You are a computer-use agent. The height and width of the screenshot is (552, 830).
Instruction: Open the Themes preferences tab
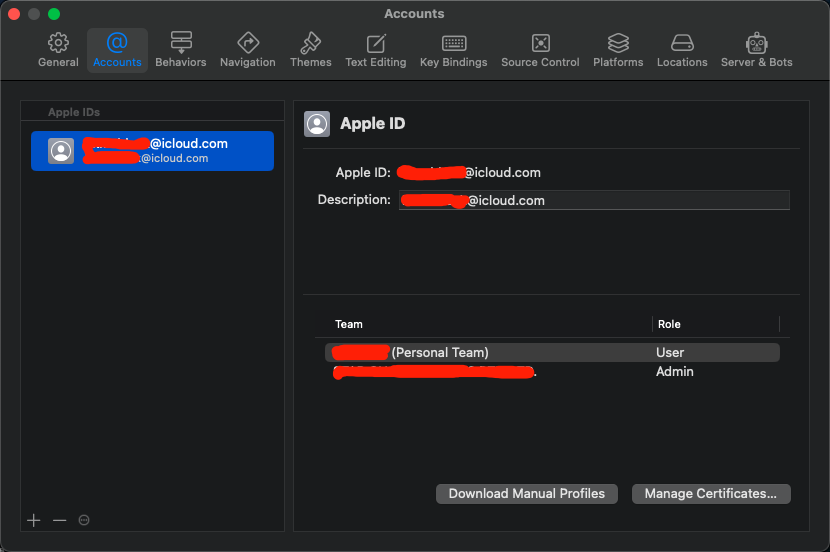point(311,51)
